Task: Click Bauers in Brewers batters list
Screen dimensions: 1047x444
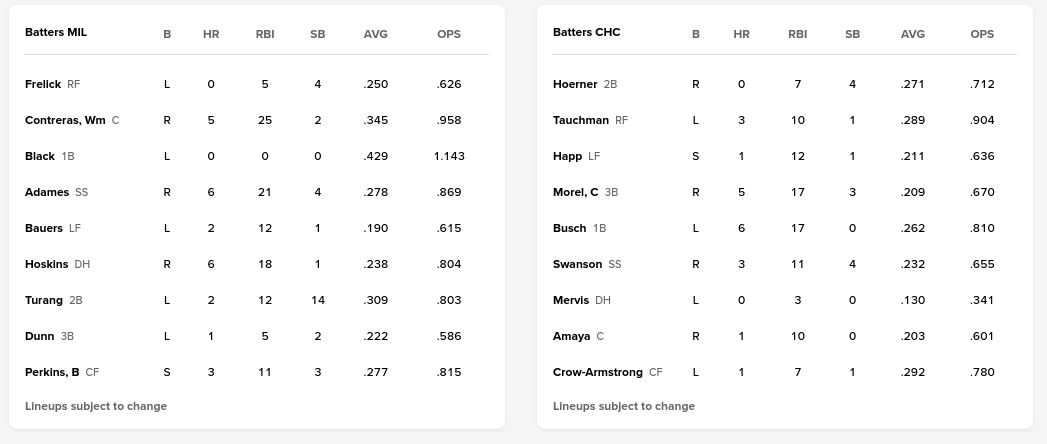Action: pyautogui.click(x=44, y=228)
